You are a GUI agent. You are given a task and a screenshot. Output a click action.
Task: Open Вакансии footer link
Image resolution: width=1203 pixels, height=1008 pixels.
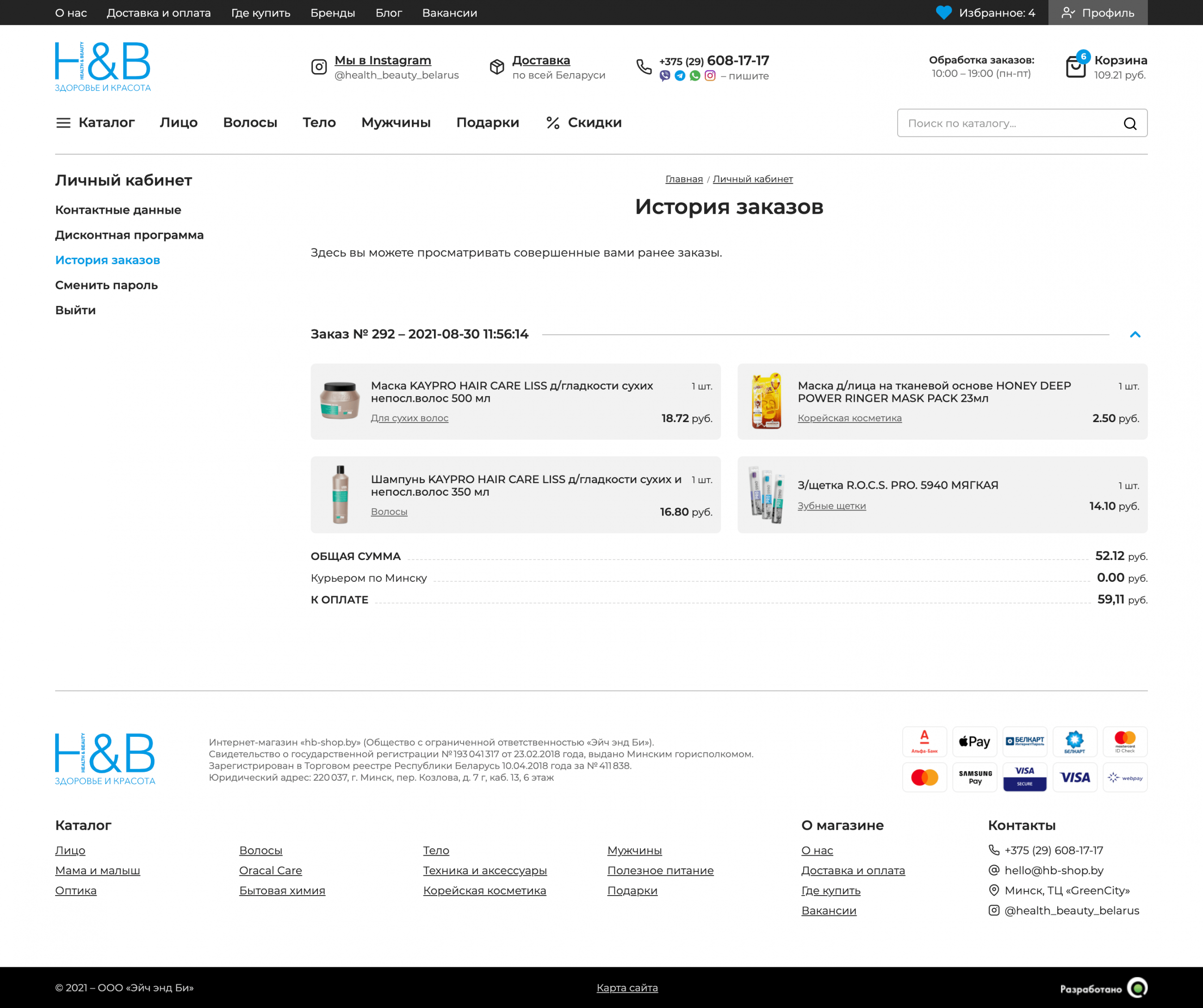coord(828,910)
